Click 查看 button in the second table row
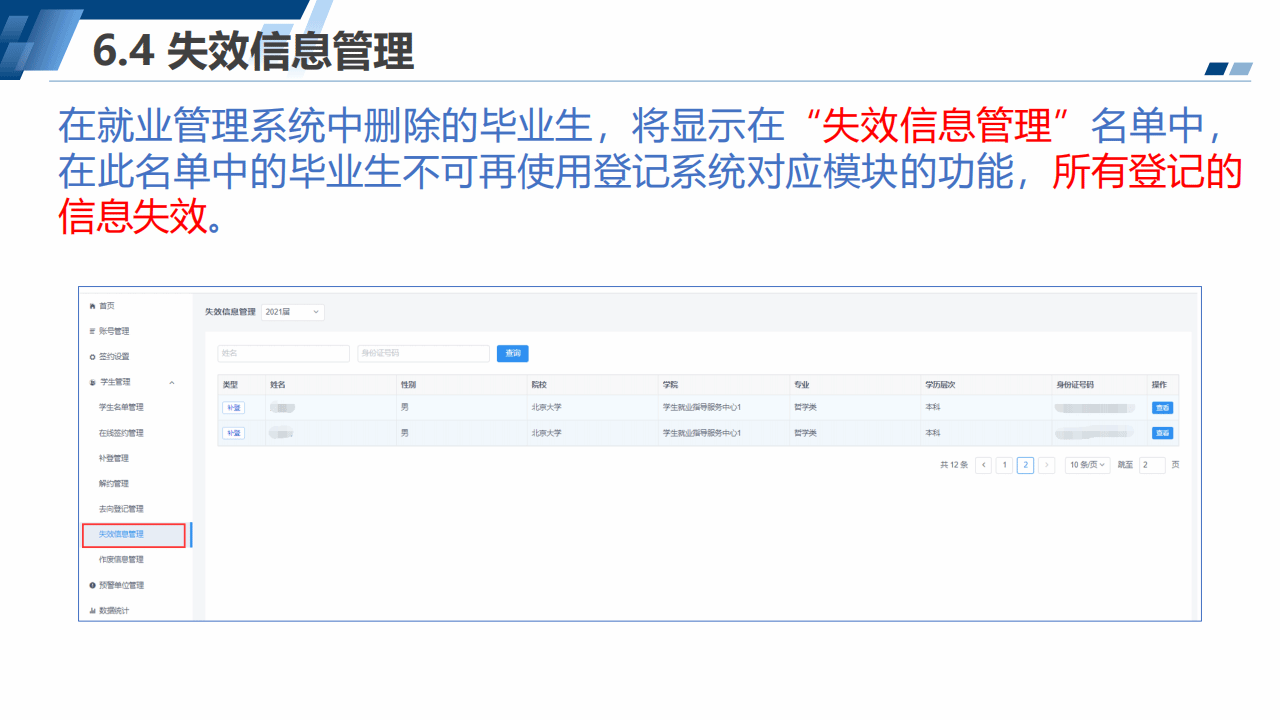 click(x=1162, y=433)
